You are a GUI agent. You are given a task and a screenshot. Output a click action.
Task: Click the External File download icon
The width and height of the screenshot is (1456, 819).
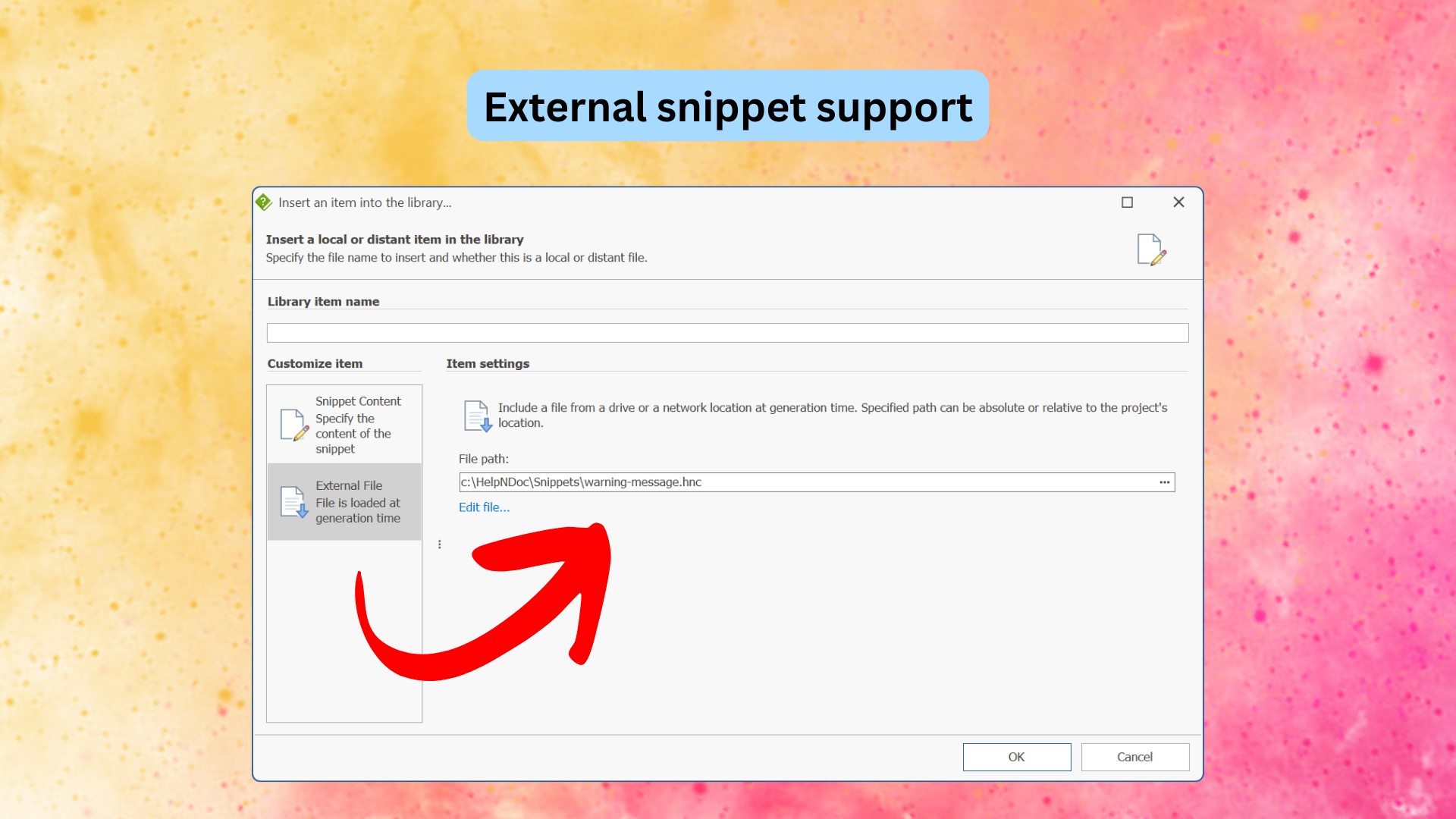point(294,502)
